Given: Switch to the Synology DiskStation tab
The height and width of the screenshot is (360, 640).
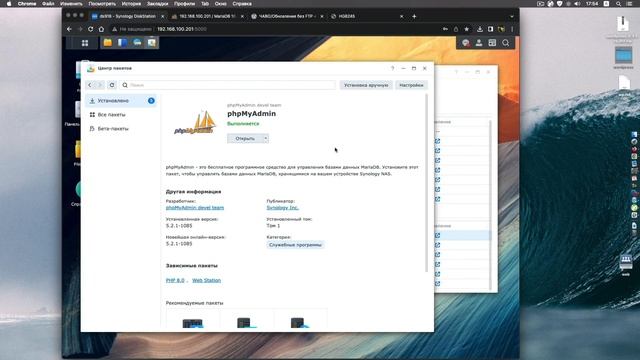Looking at the screenshot, I should tap(127, 16).
